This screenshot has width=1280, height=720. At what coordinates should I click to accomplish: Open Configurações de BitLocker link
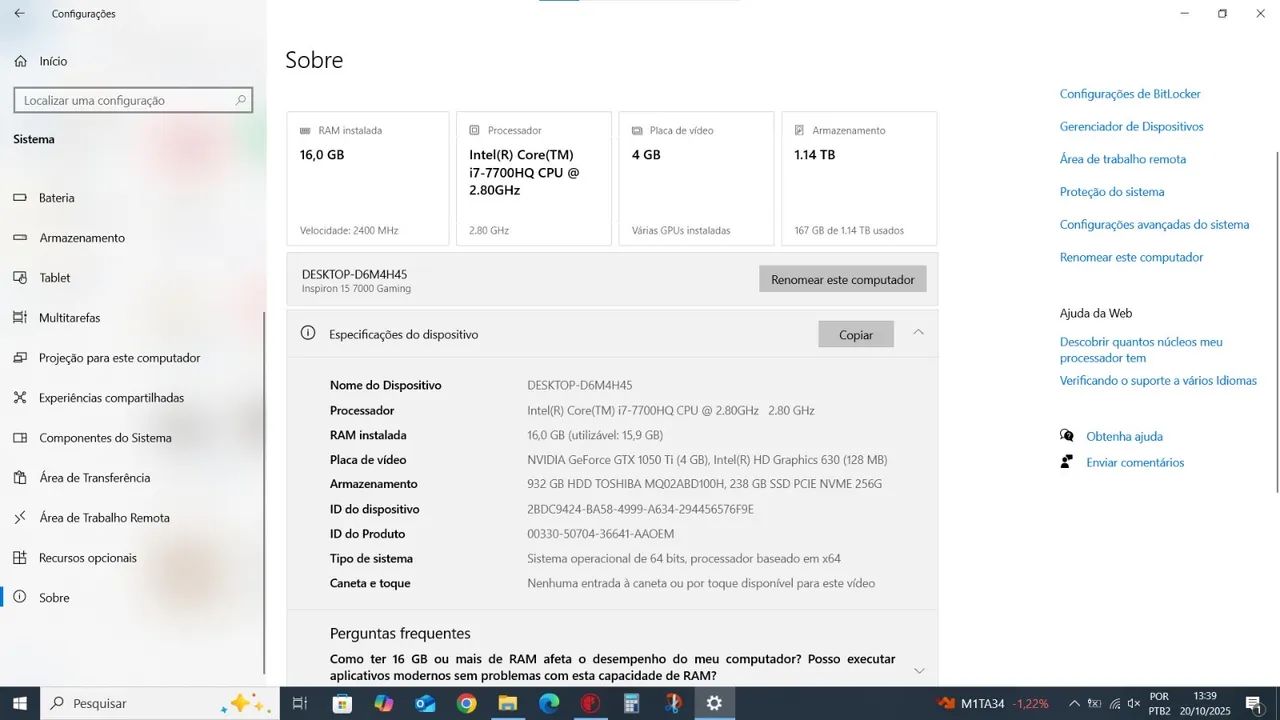coord(1130,94)
